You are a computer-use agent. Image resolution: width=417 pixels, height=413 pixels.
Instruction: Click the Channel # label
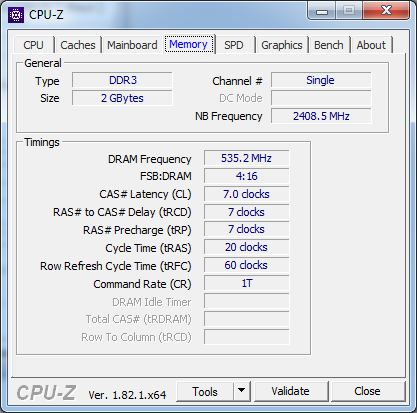(x=237, y=81)
